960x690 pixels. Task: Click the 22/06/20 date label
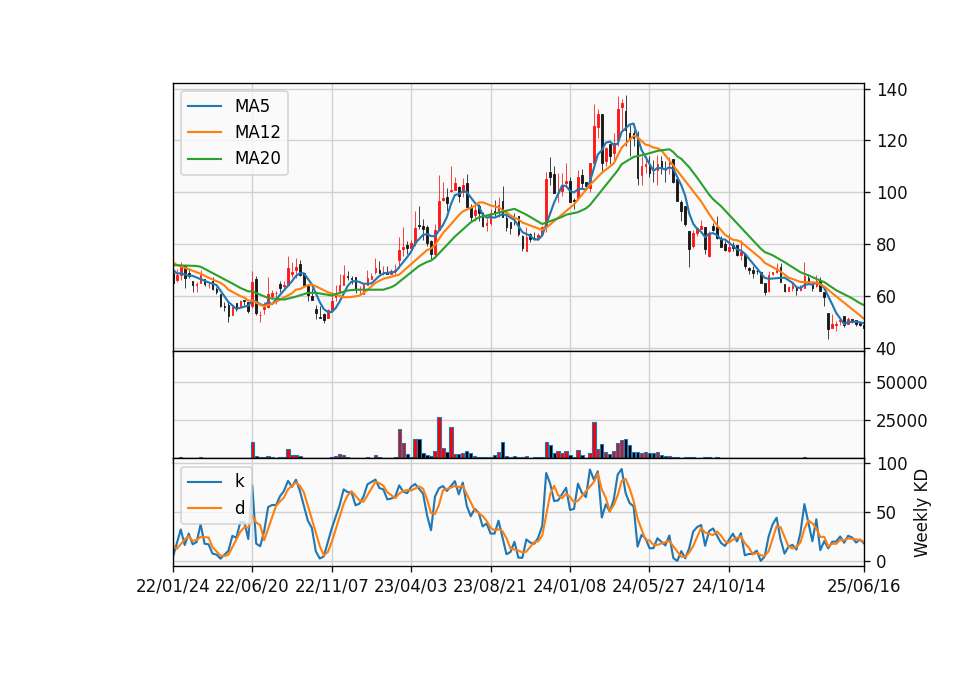[252, 586]
